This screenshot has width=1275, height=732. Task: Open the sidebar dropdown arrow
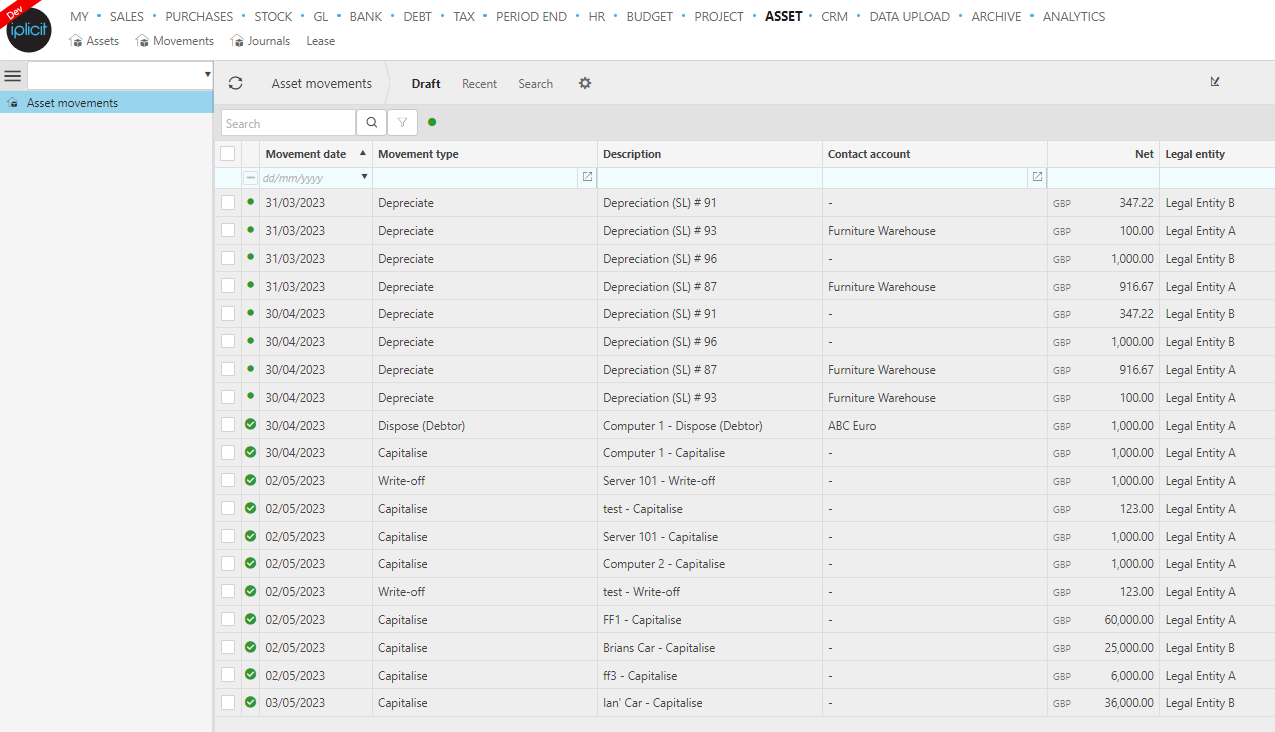coord(207,75)
